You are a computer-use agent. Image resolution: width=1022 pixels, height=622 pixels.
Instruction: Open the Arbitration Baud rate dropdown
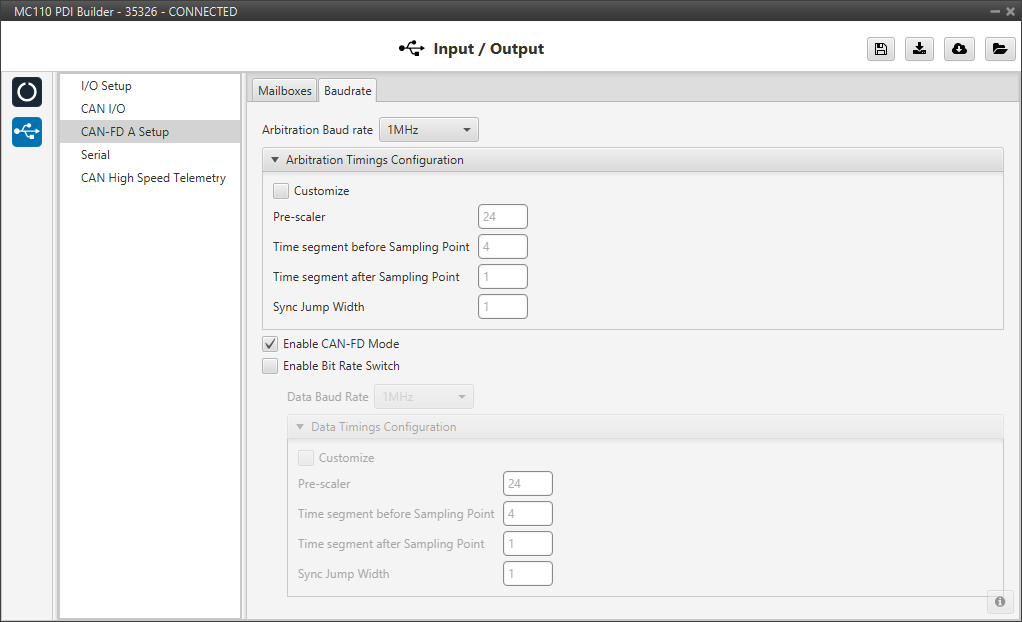pos(428,130)
